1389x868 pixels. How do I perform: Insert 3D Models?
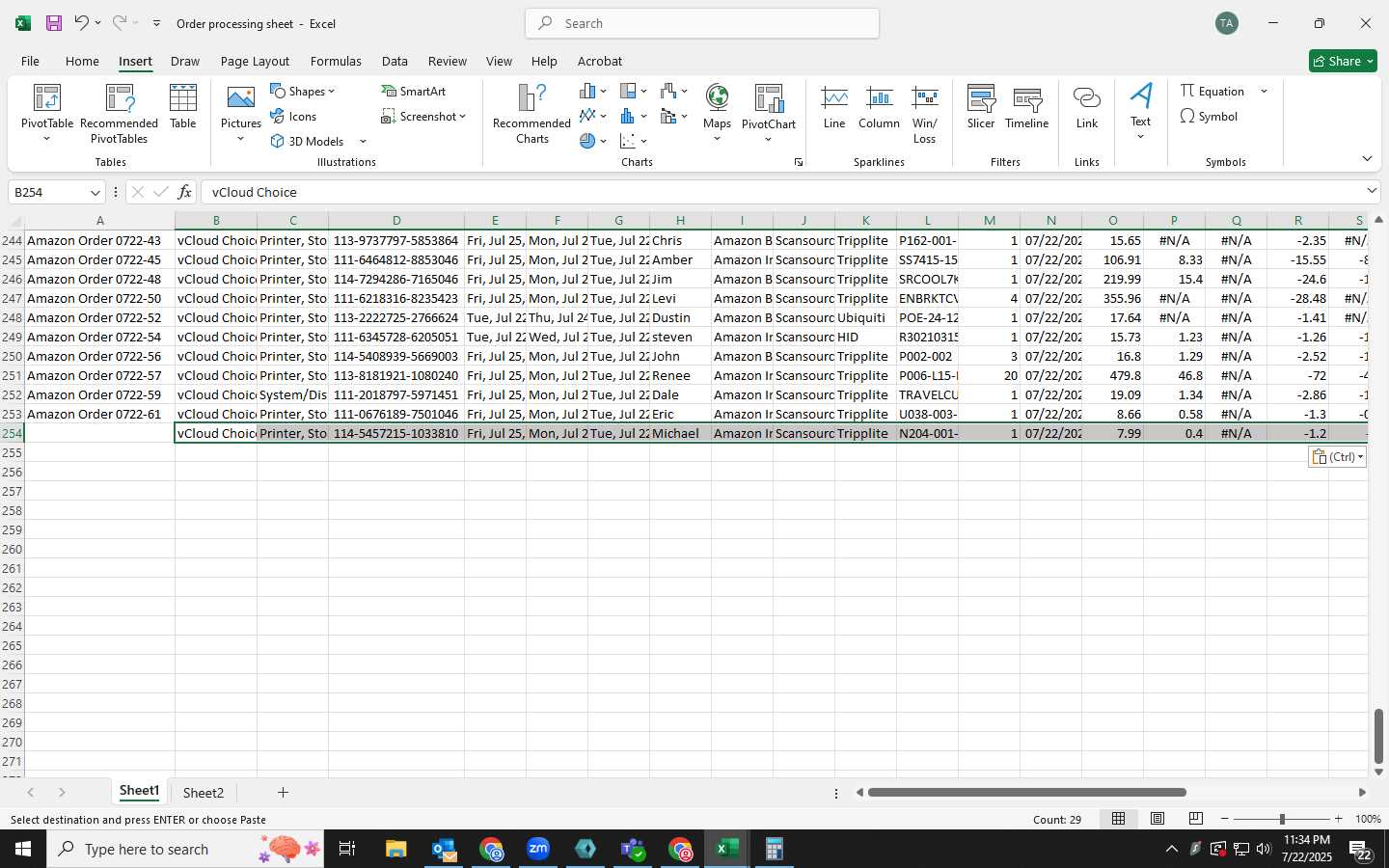308,141
